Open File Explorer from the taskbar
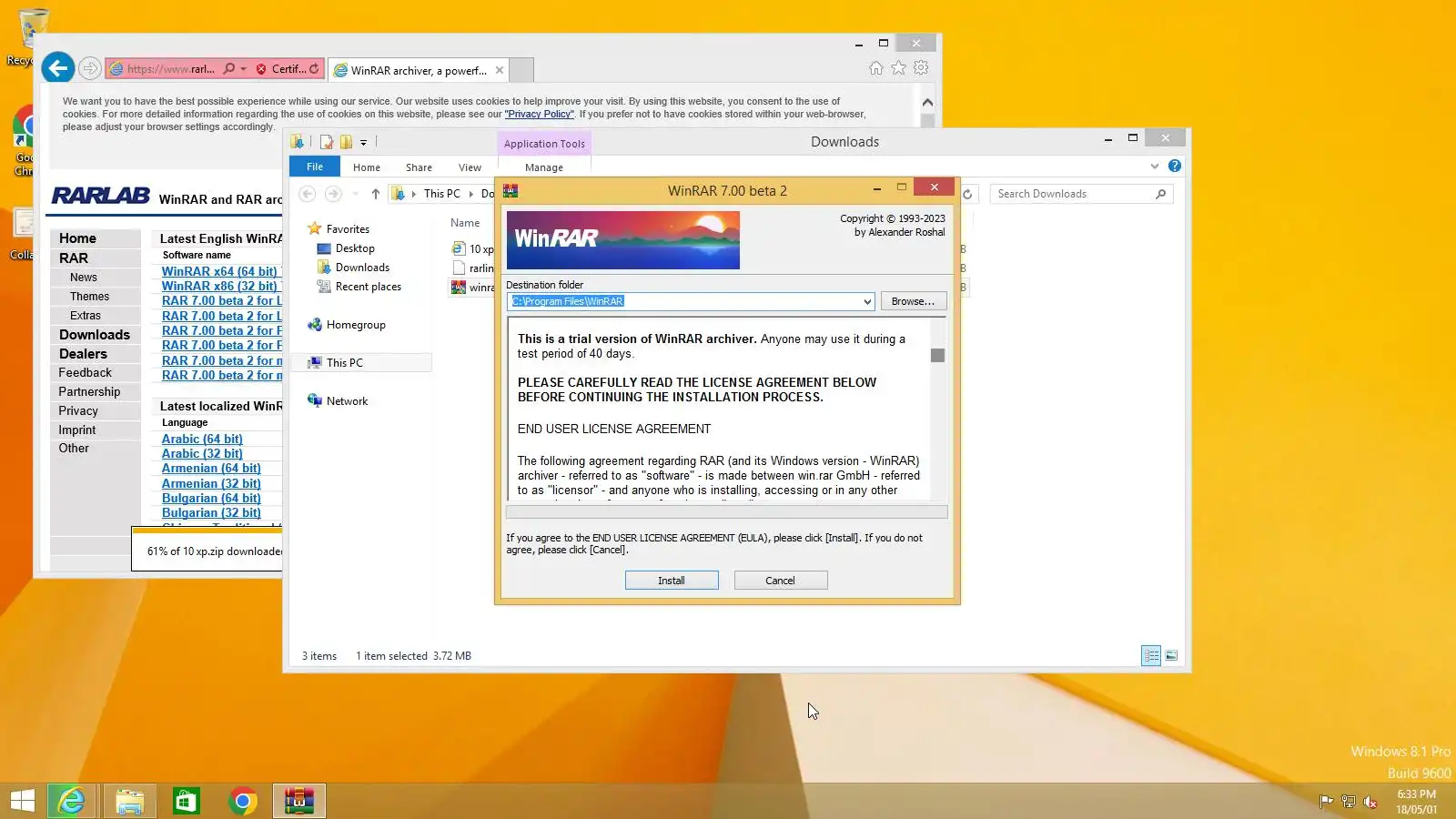1456x819 pixels. (129, 801)
